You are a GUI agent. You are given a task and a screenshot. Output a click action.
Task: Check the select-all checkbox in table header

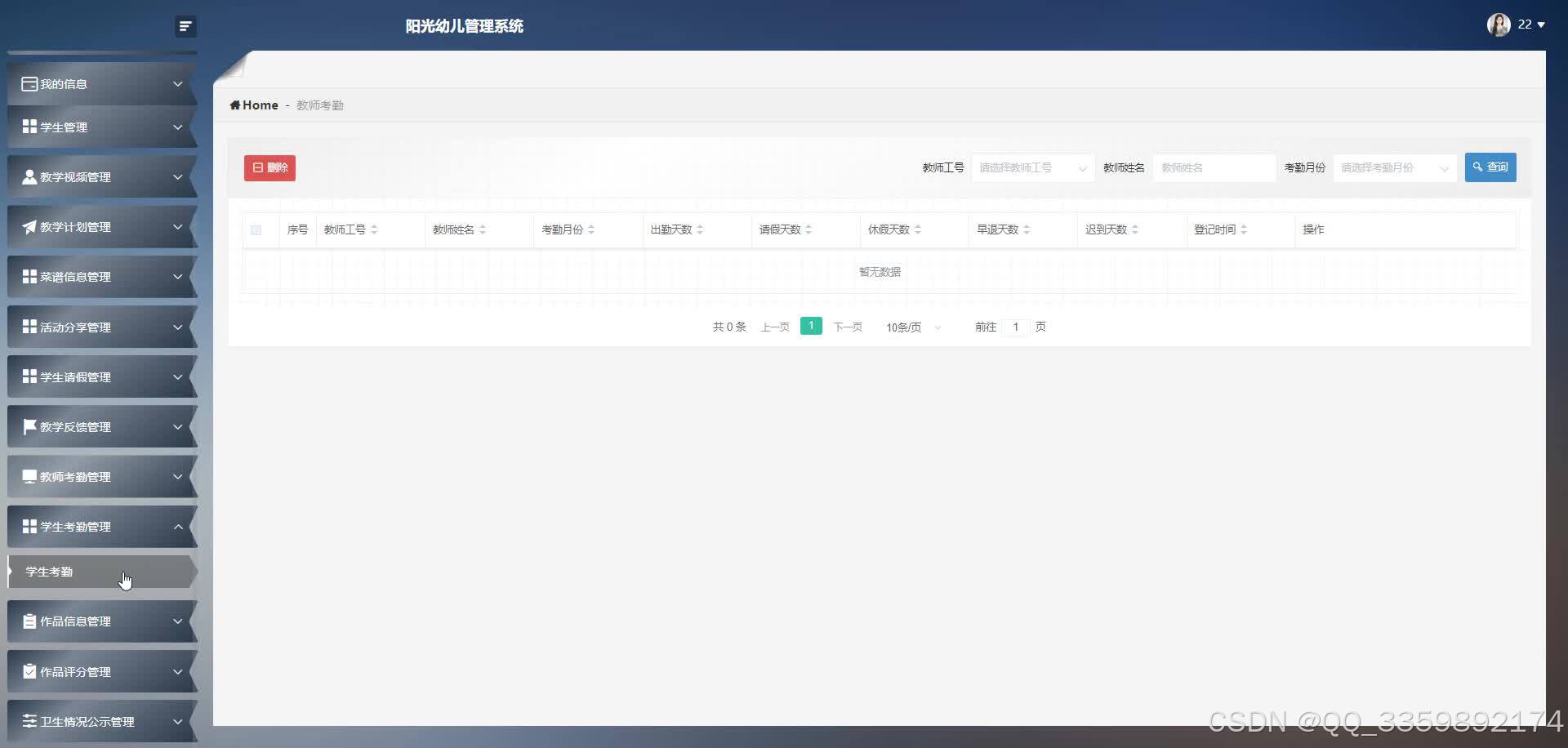click(x=256, y=229)
